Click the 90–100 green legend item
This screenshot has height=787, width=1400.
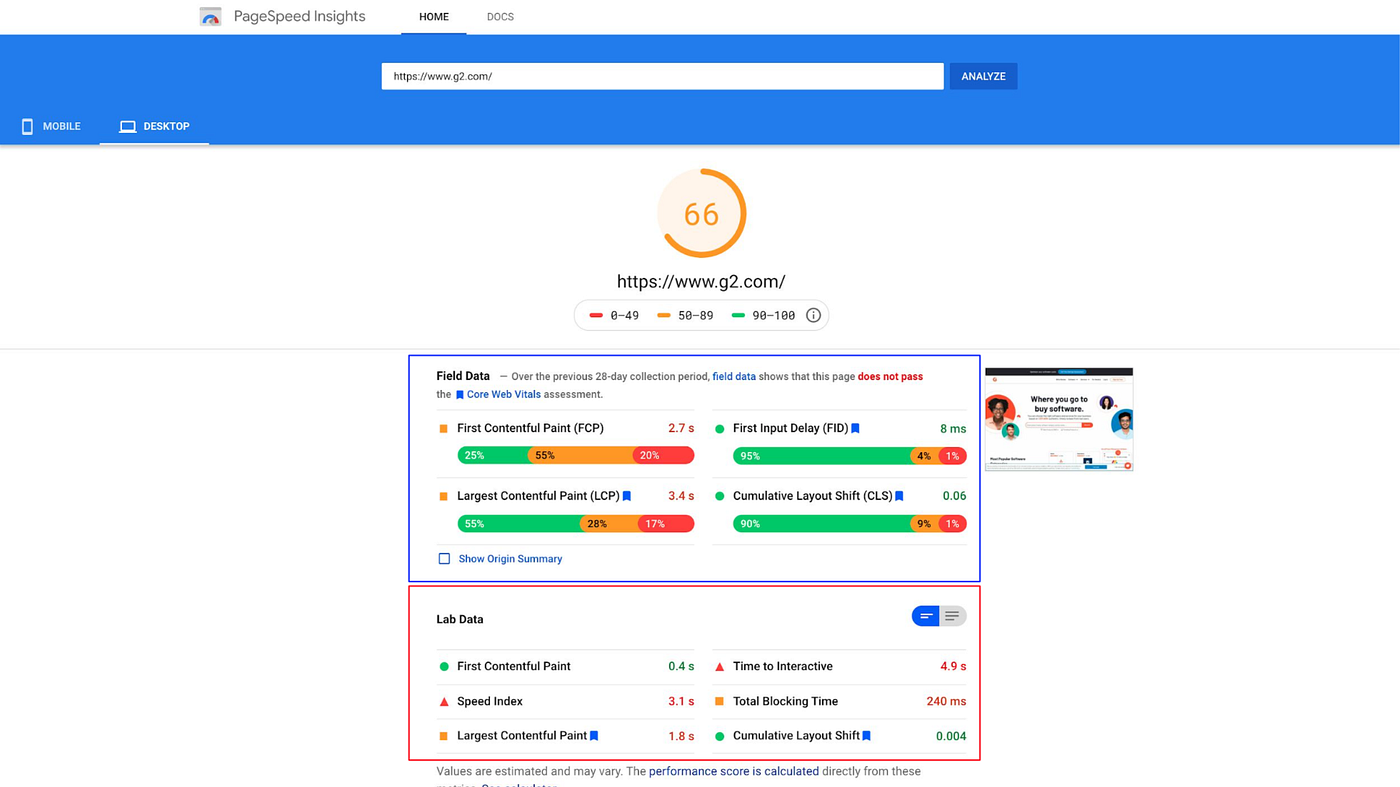click(762, 315)
